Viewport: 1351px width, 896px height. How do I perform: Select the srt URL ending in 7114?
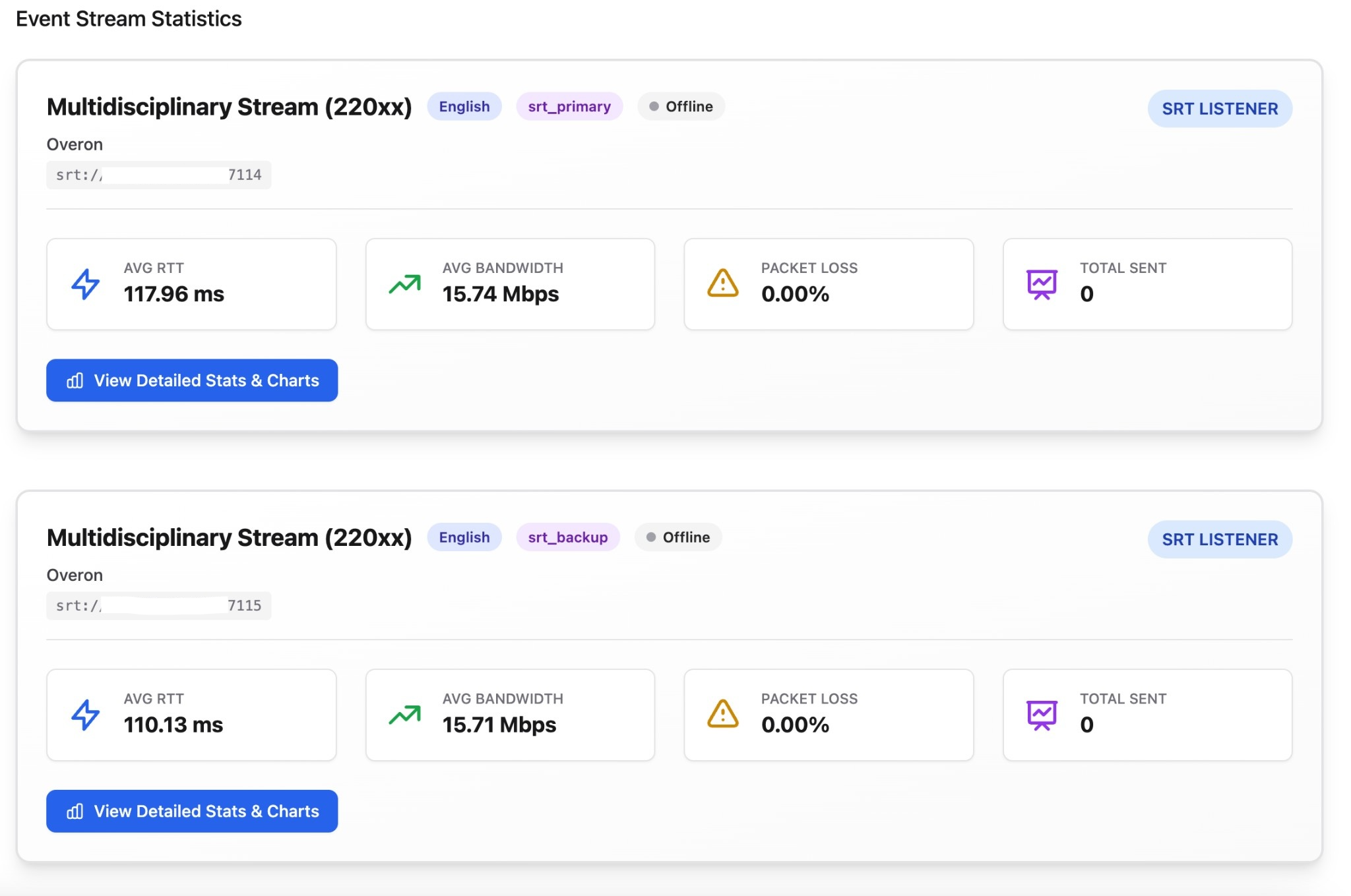click(x=158, y=175)
